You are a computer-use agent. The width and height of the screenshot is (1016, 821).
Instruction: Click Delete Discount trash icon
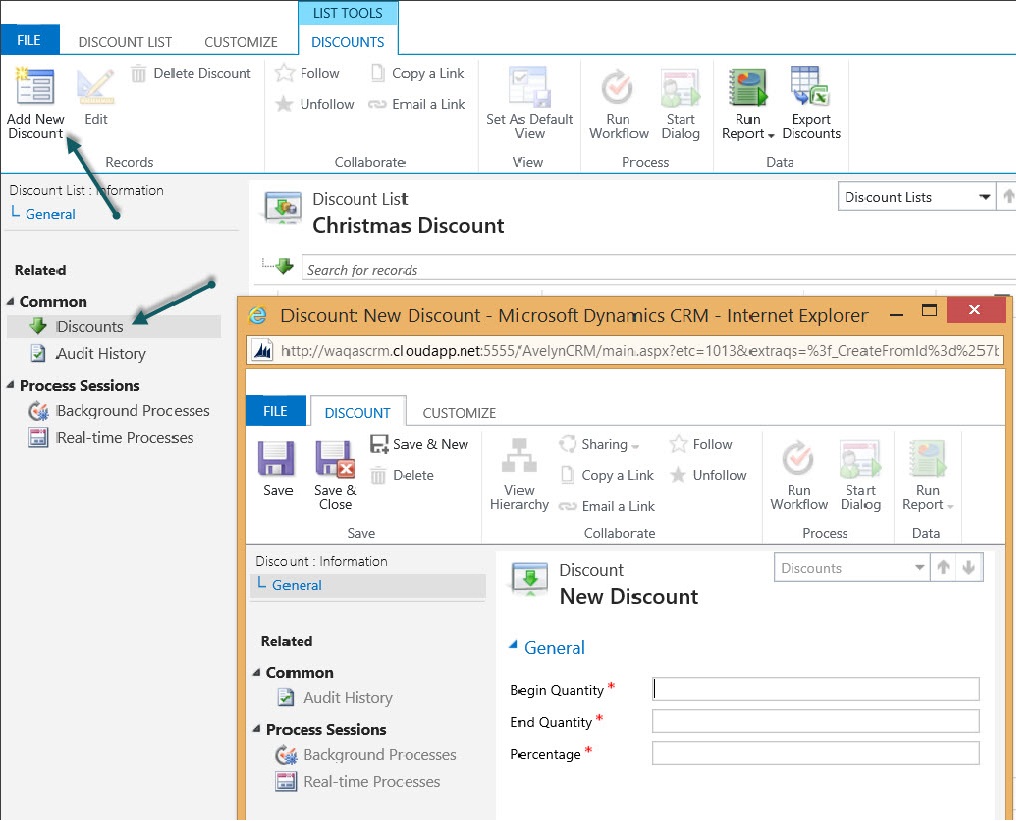140,73
